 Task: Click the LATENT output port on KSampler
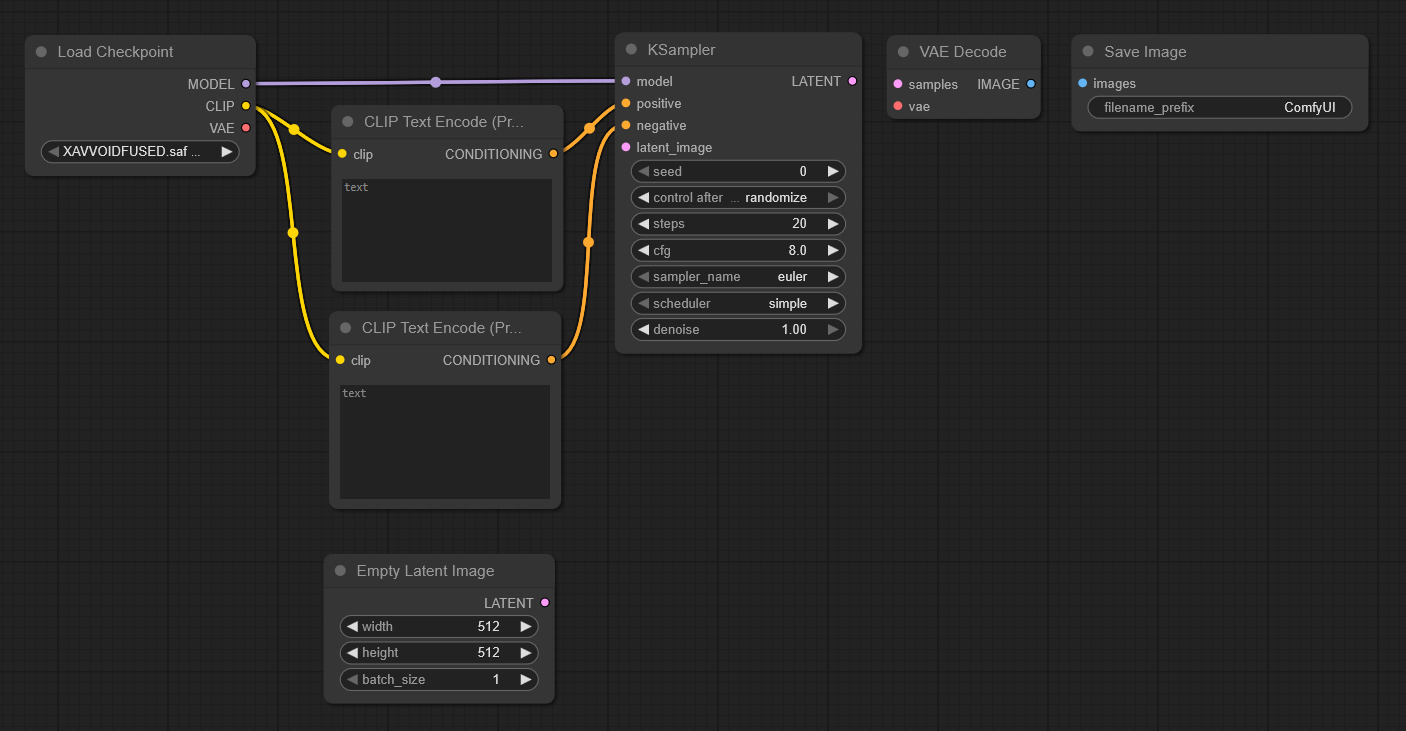pyautogui.click(x=852, y=81)
